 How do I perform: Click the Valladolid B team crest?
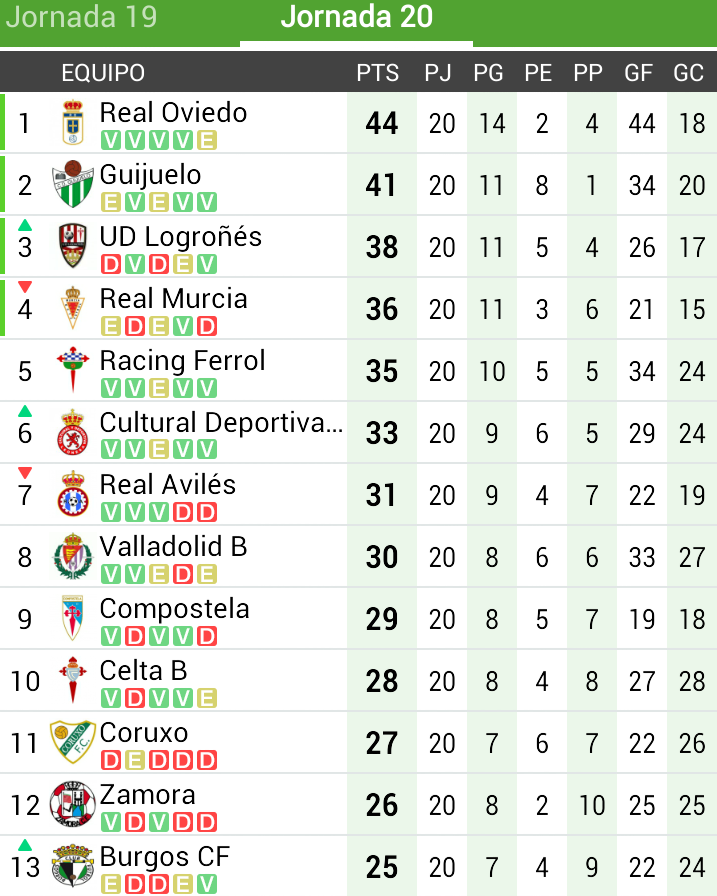tap(72, 557)
